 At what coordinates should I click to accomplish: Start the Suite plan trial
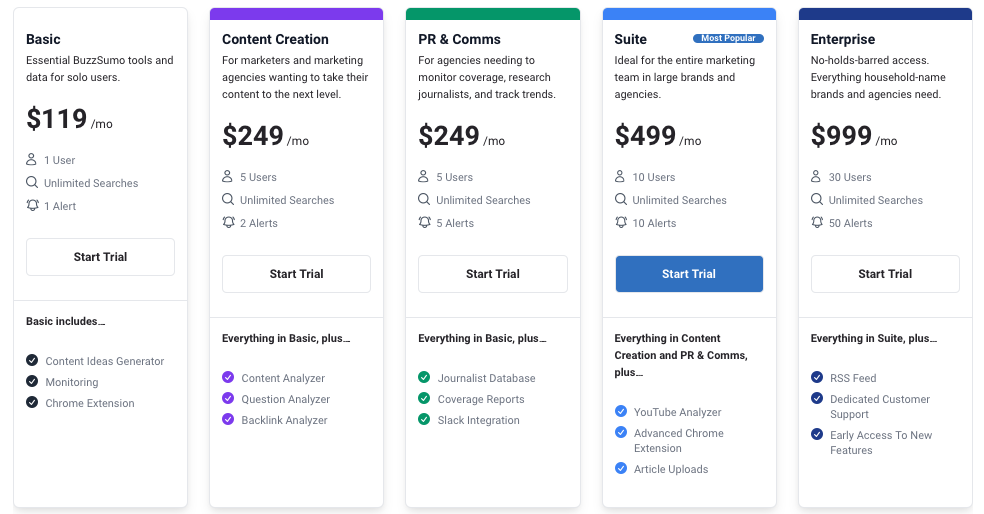tap(689, 274)
